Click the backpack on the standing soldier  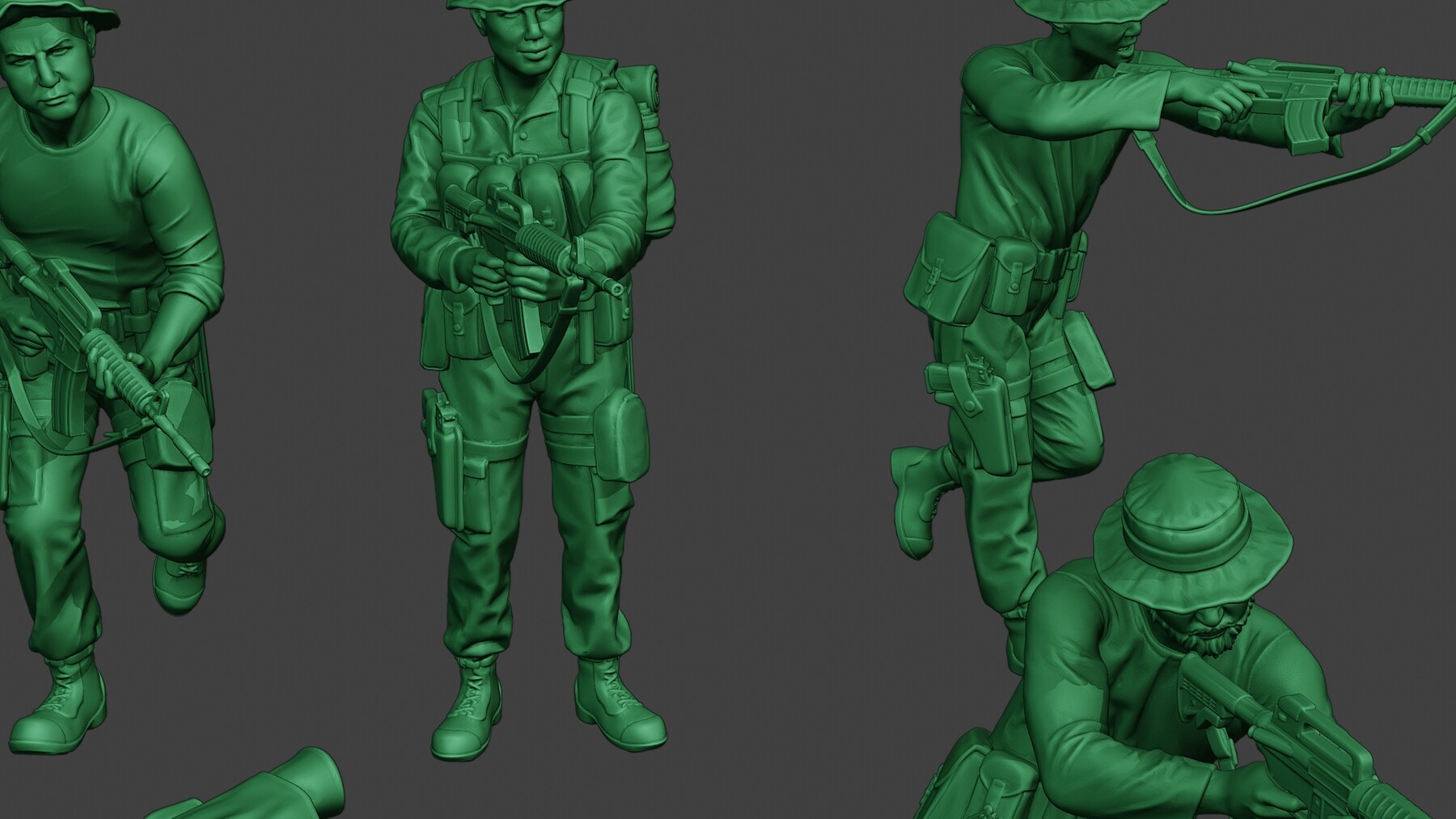(x=655, y=146)
